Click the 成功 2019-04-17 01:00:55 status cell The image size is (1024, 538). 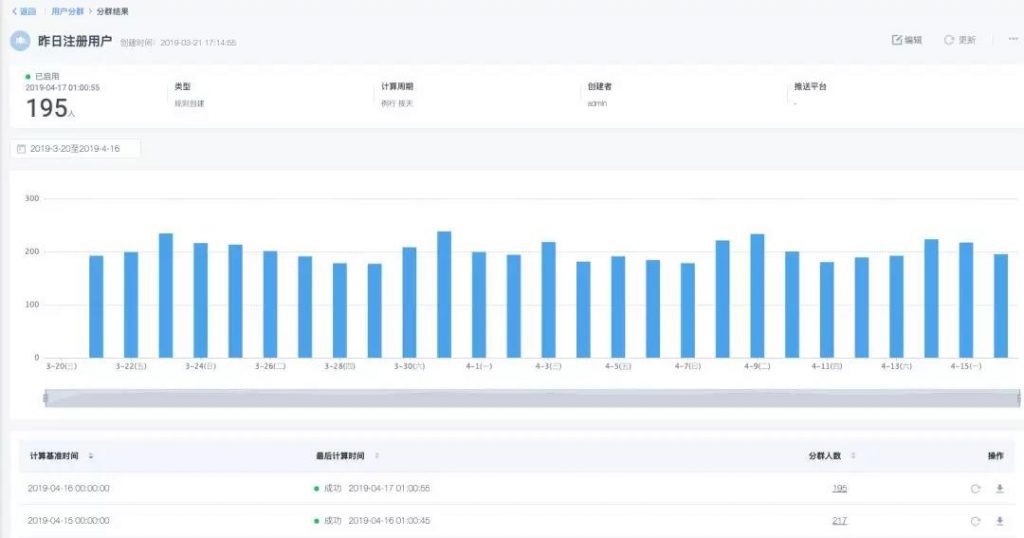tap(372, 488)
